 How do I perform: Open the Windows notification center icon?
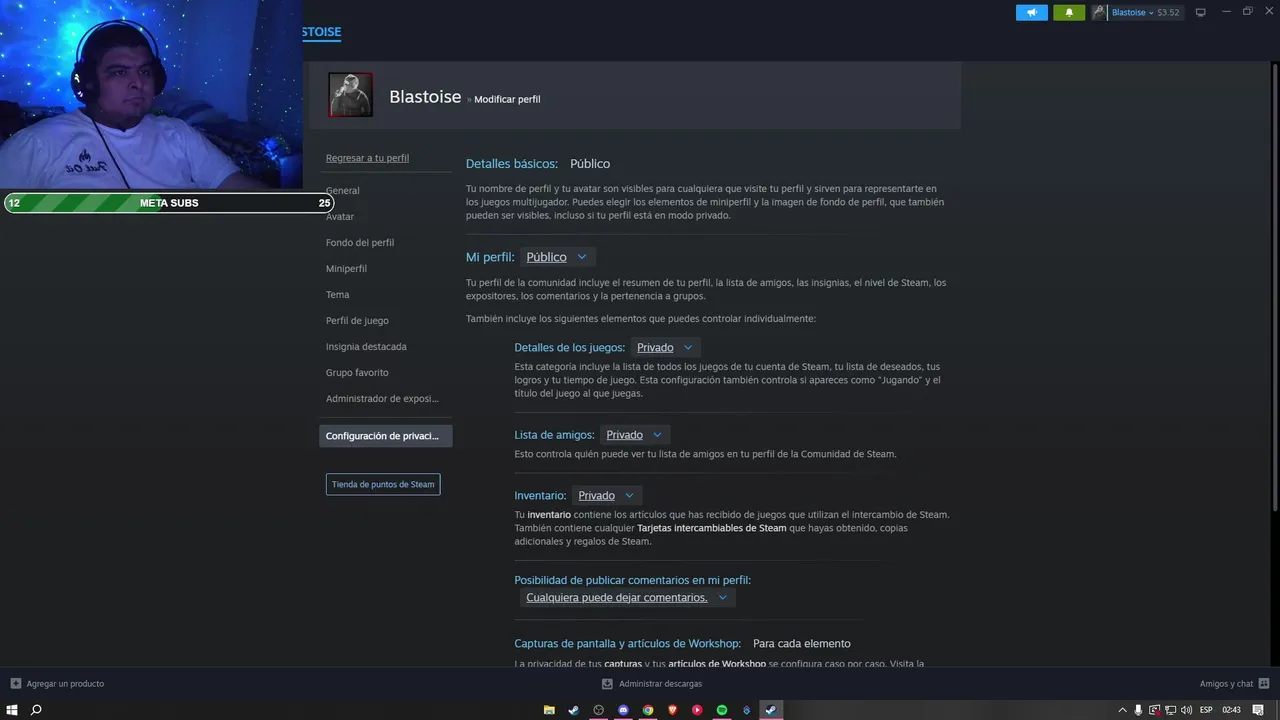tap(1258, 710)
